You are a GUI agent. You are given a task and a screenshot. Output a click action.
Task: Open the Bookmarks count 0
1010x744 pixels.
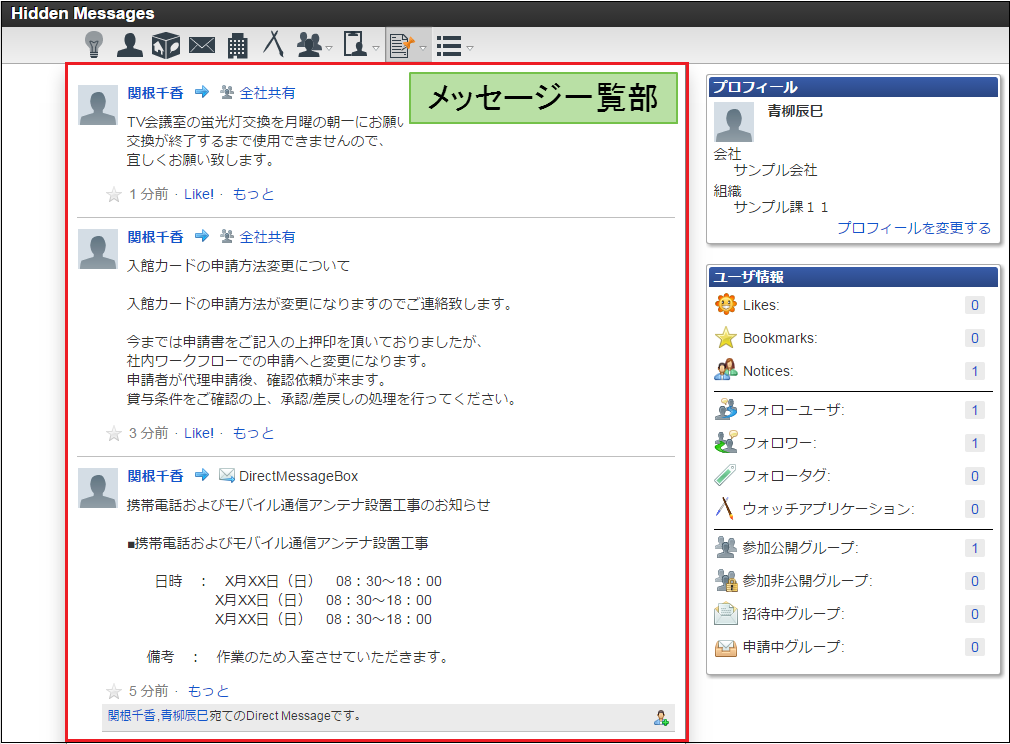[x=975, y=338]
